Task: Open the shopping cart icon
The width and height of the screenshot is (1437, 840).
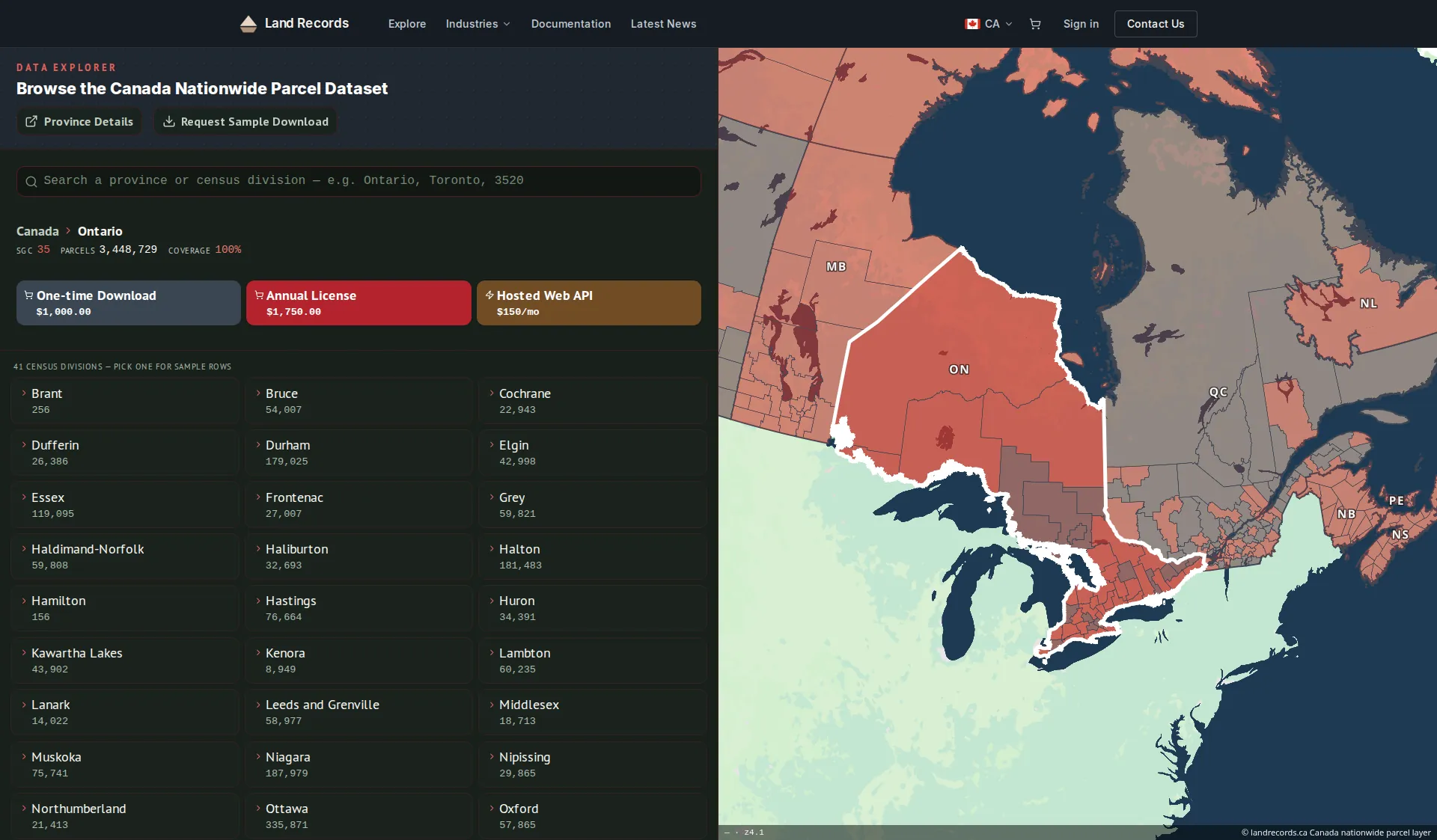Action: [x=1035, y=24]
